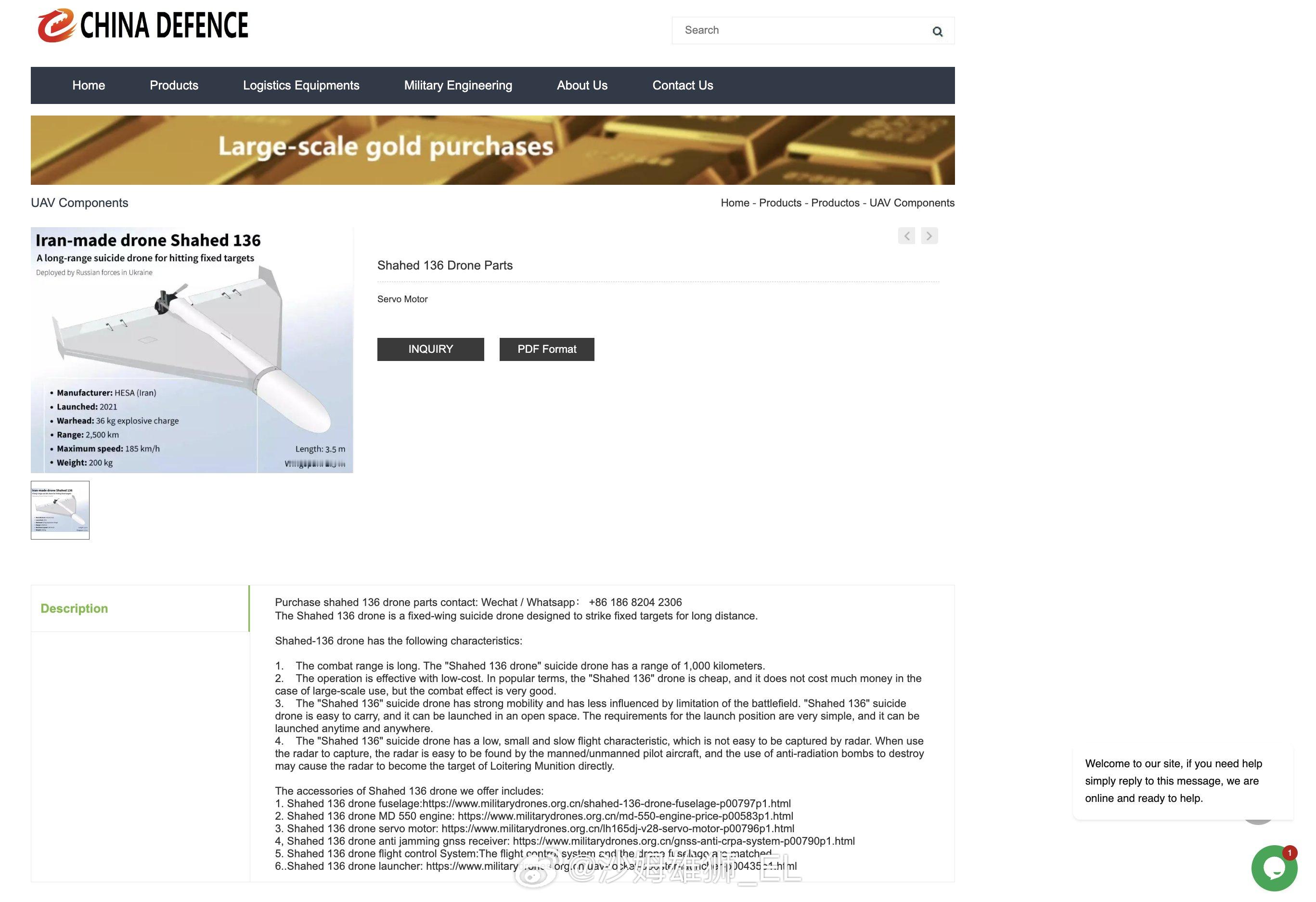The height and width of the screenshot is (902, 1316).
Task: Go to Logistics Equipments page
Action: (x=301, y=86)
